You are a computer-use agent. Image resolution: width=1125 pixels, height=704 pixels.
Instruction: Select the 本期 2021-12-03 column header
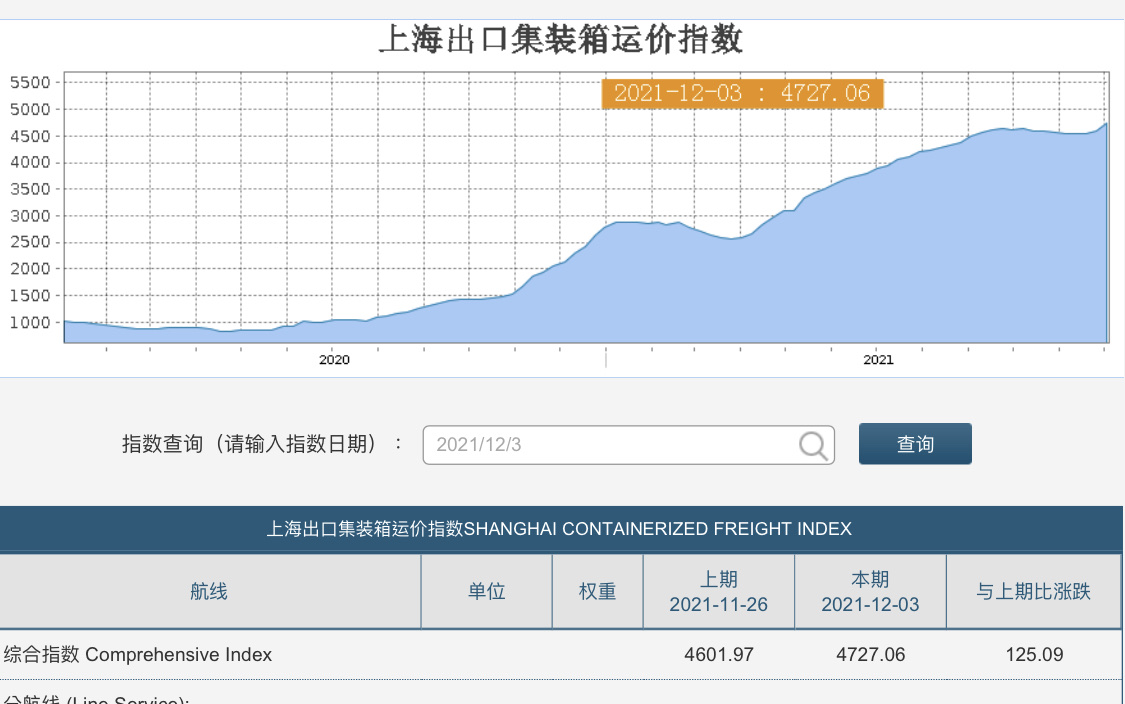pos(870,592)
